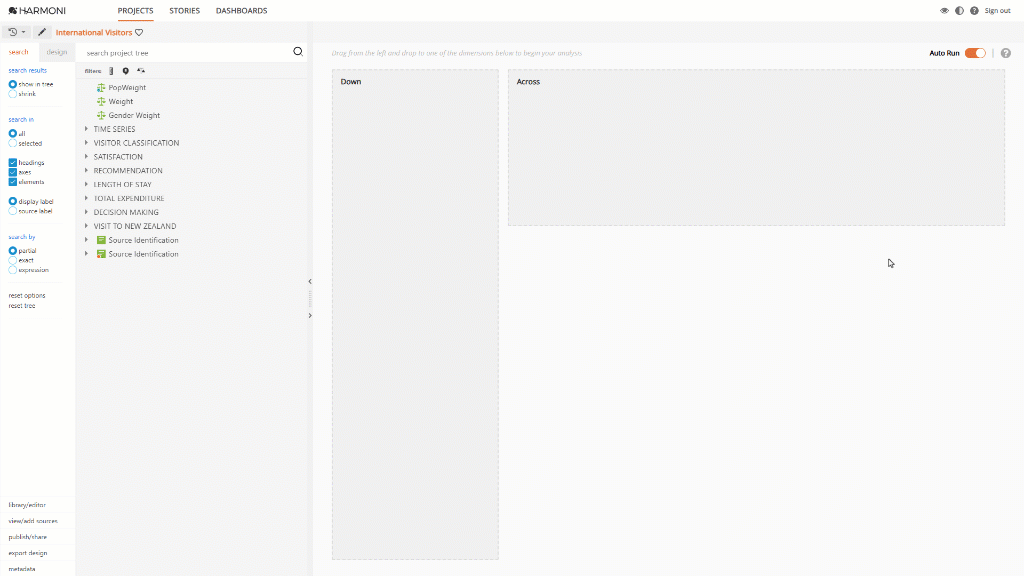Expand left panel with right chevron
This screenshot has width=1024, height=576.
310,315
